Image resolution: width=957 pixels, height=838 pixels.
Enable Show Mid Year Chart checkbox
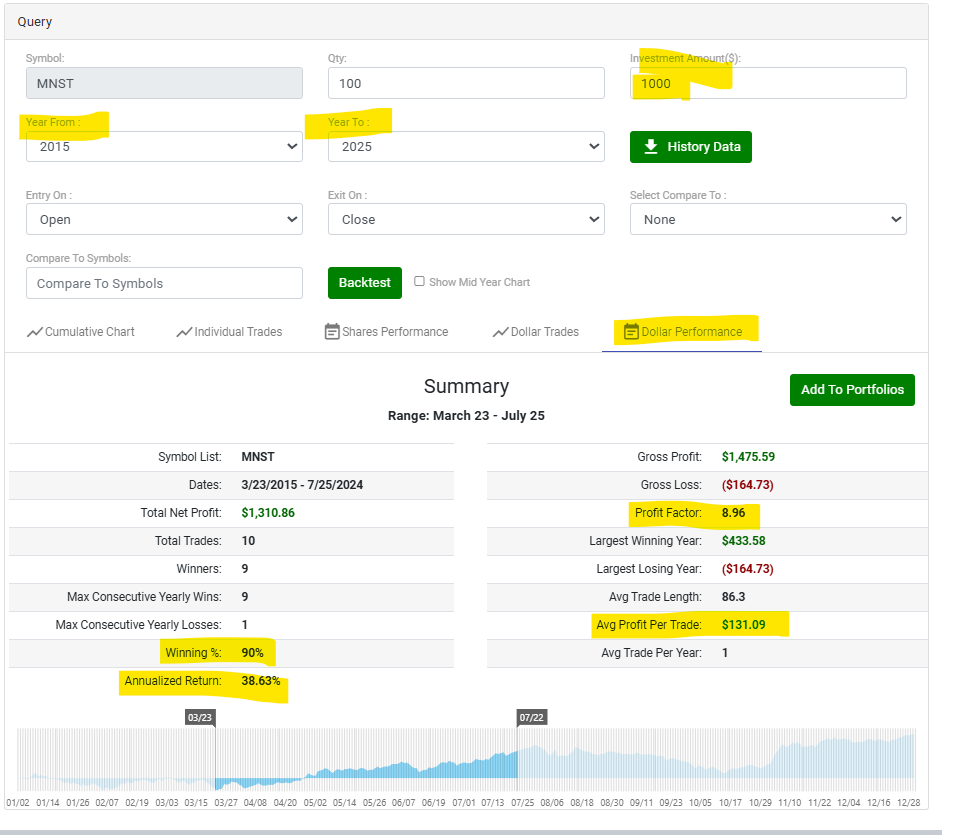419,281
